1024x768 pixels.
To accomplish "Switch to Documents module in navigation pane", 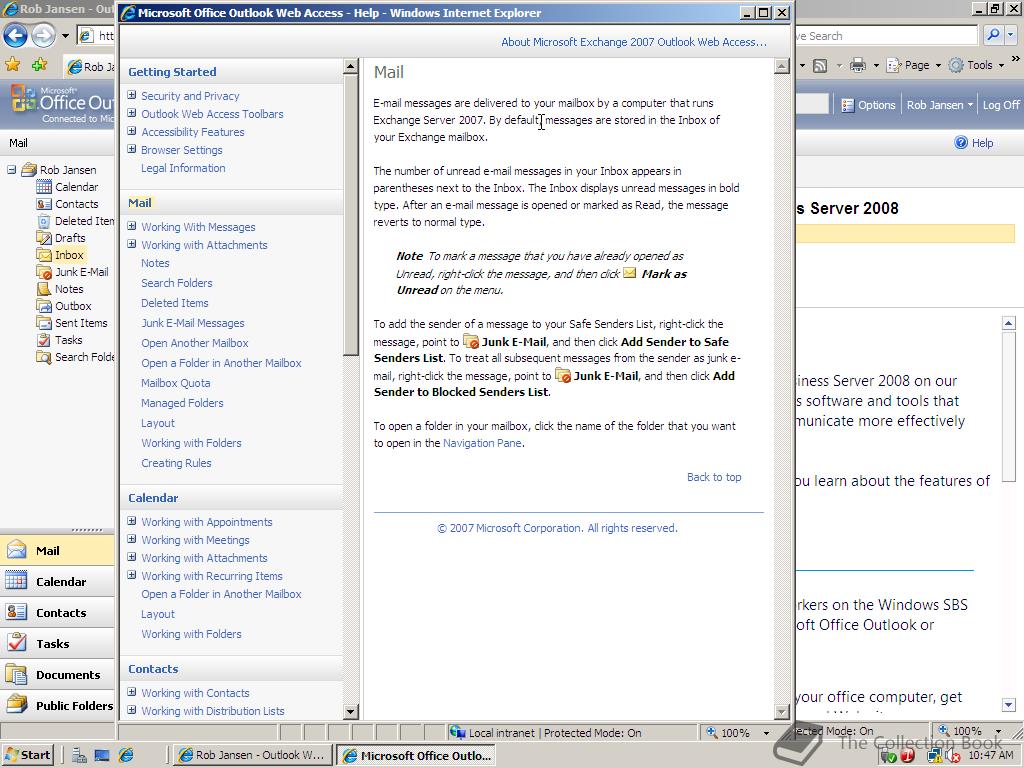I will (x=57, y=674).
